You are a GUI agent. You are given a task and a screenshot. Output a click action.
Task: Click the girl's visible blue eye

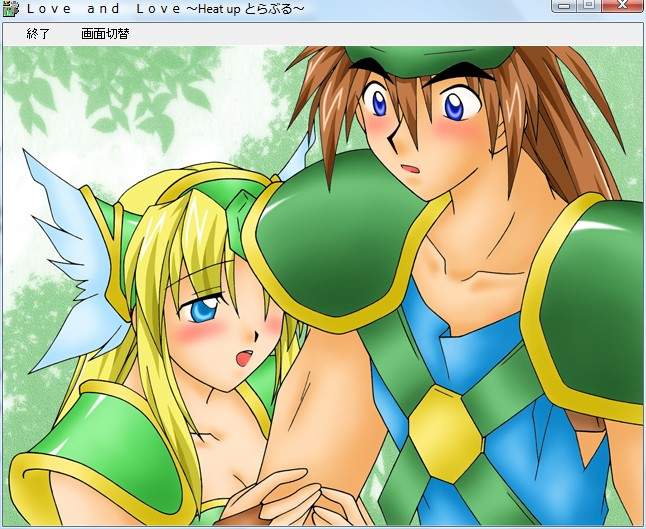(205, 311)
